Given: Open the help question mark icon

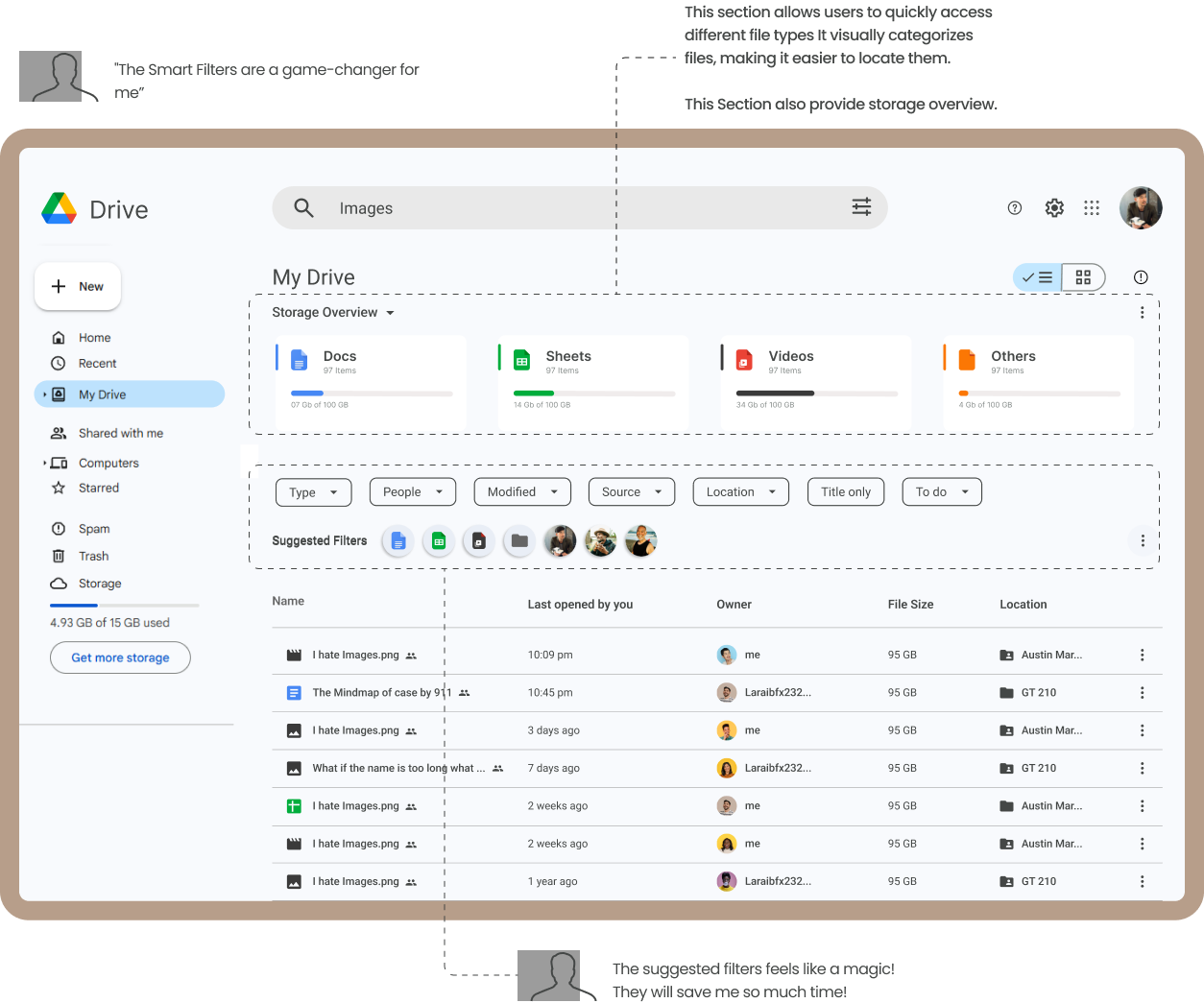Looking at the screenshot, I should 1015,207.
